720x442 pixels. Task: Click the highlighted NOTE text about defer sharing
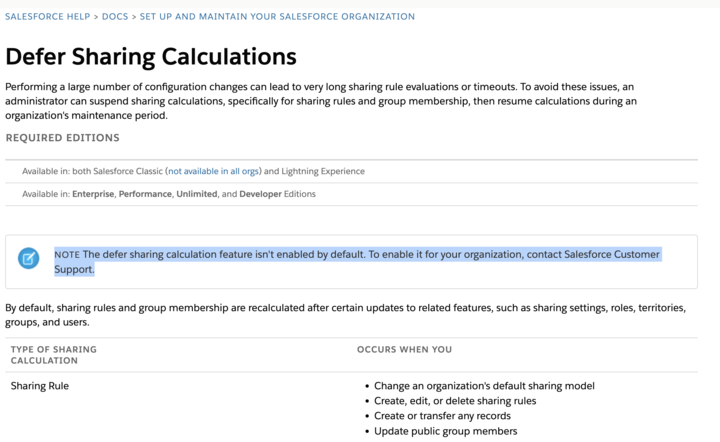click(357, 262)
